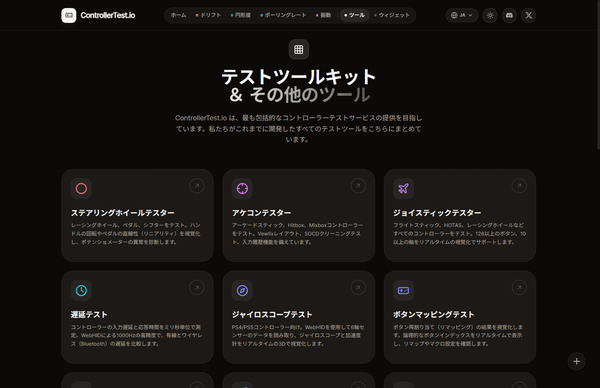The height and width of the screenshot is (388, 600).
Task: Click the grid icon above the heading
Action: coord(299,49)
